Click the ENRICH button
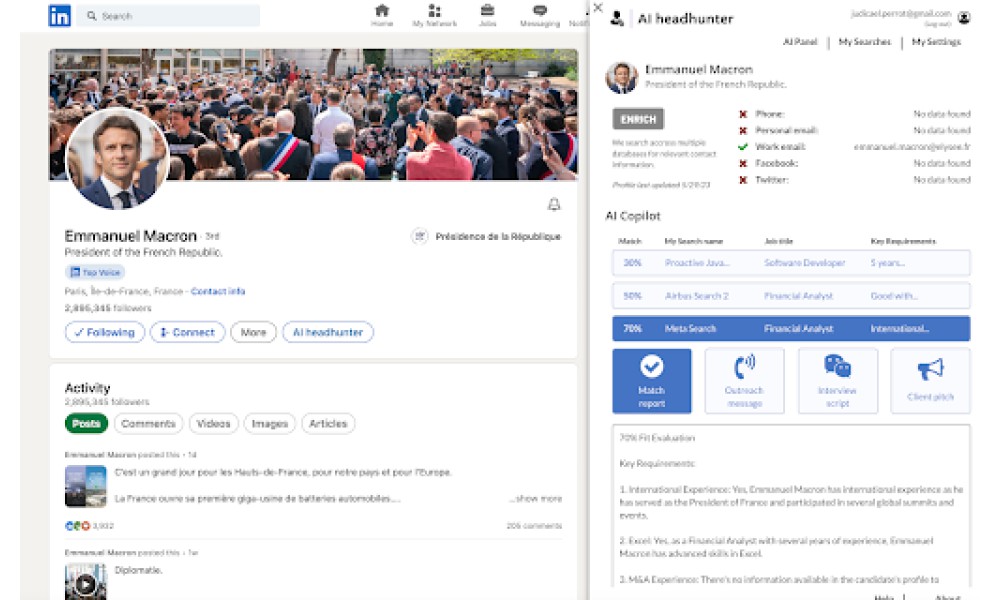 point(638,119)
